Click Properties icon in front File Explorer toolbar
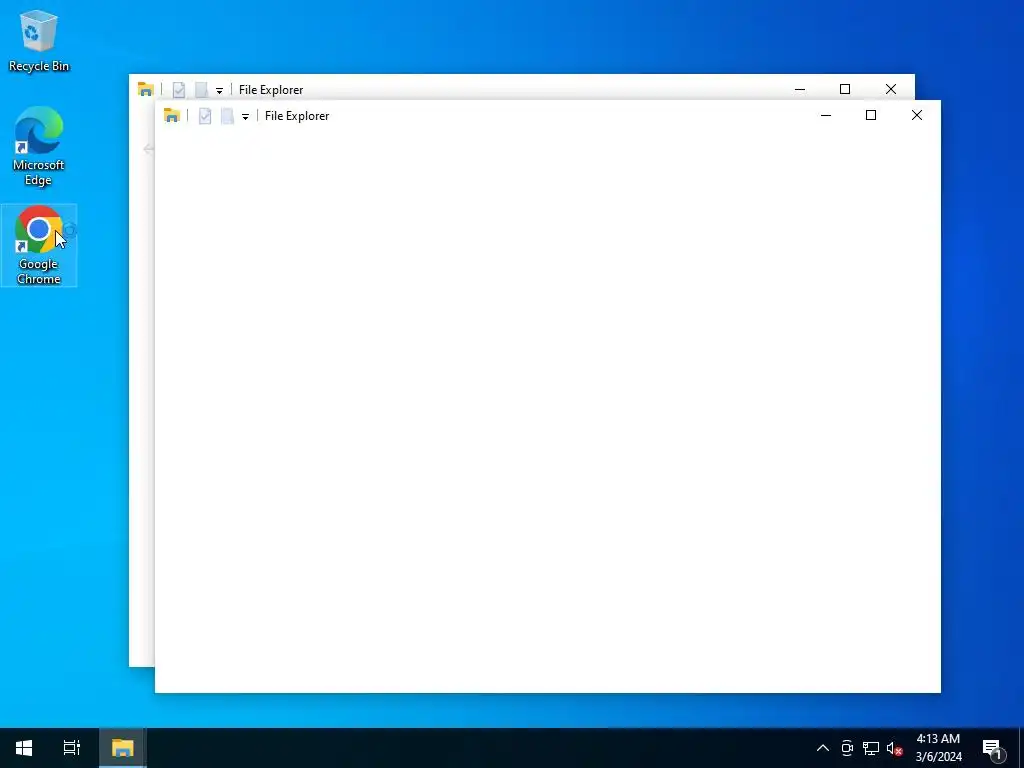This screenshot has width=1024, height=768. tap(205, 116)
